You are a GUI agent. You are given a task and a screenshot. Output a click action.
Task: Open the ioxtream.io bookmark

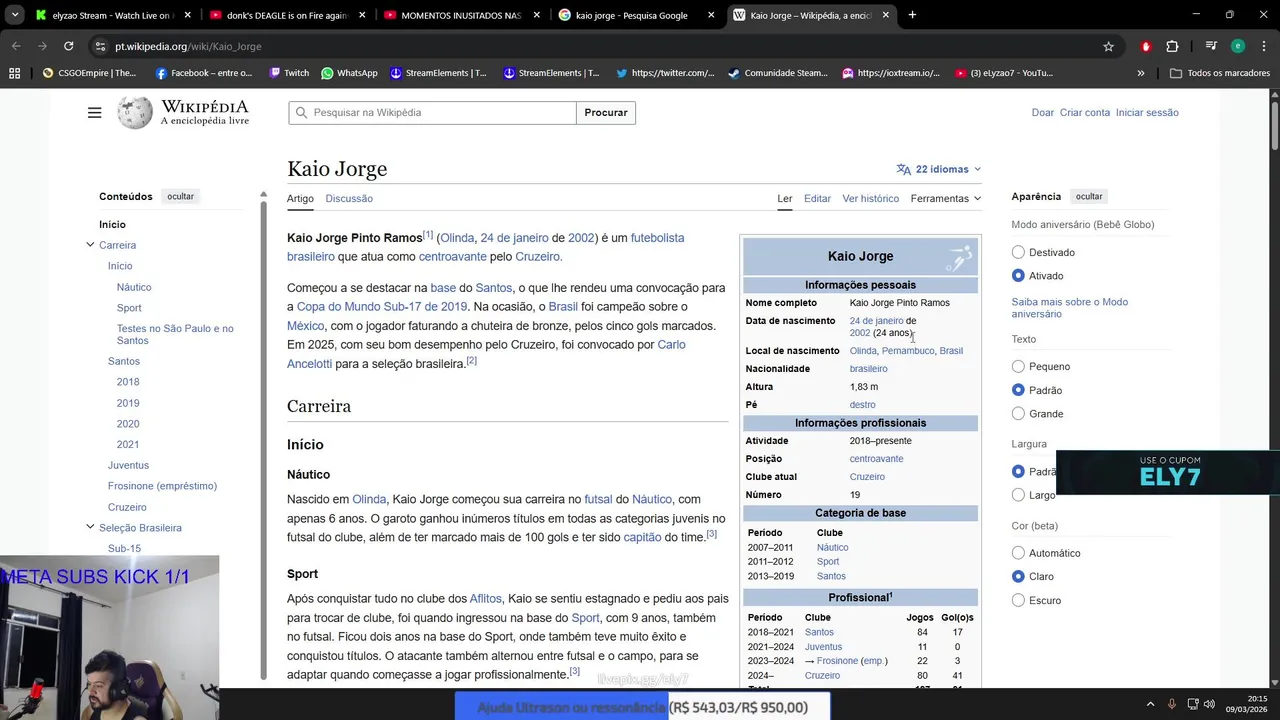point(891,73)
